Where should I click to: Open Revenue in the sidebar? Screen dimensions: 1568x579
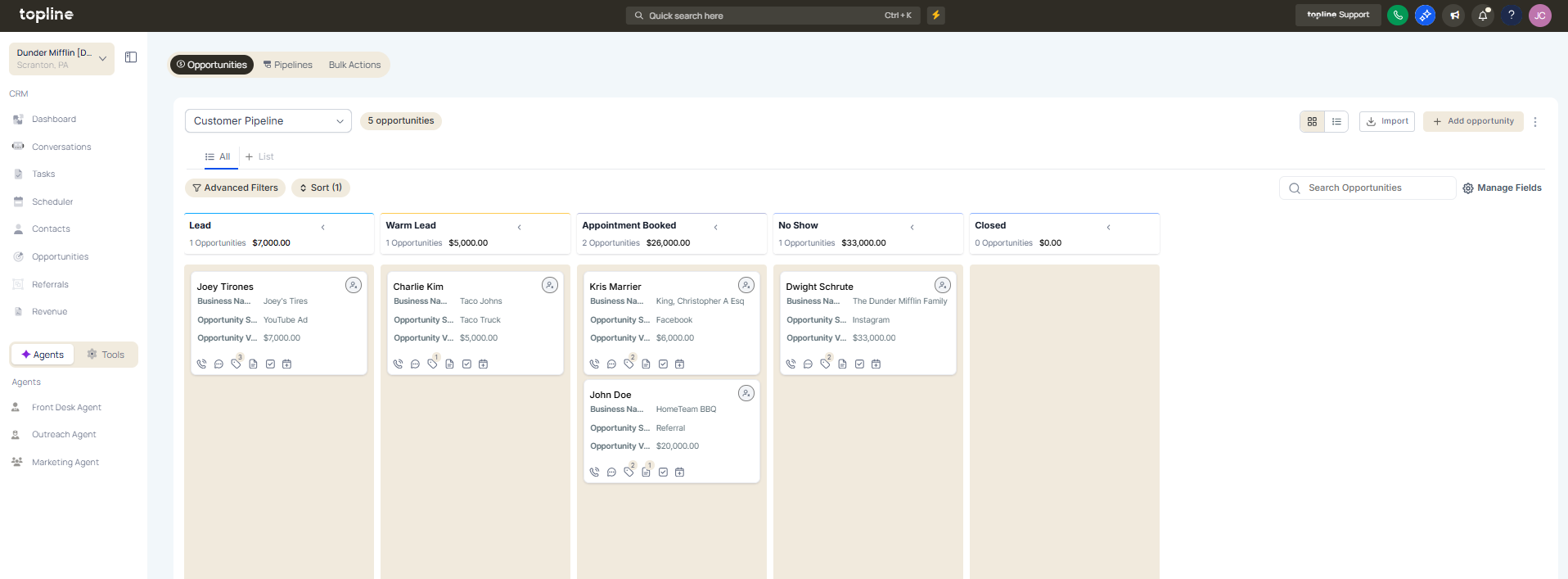pos(49,312)
